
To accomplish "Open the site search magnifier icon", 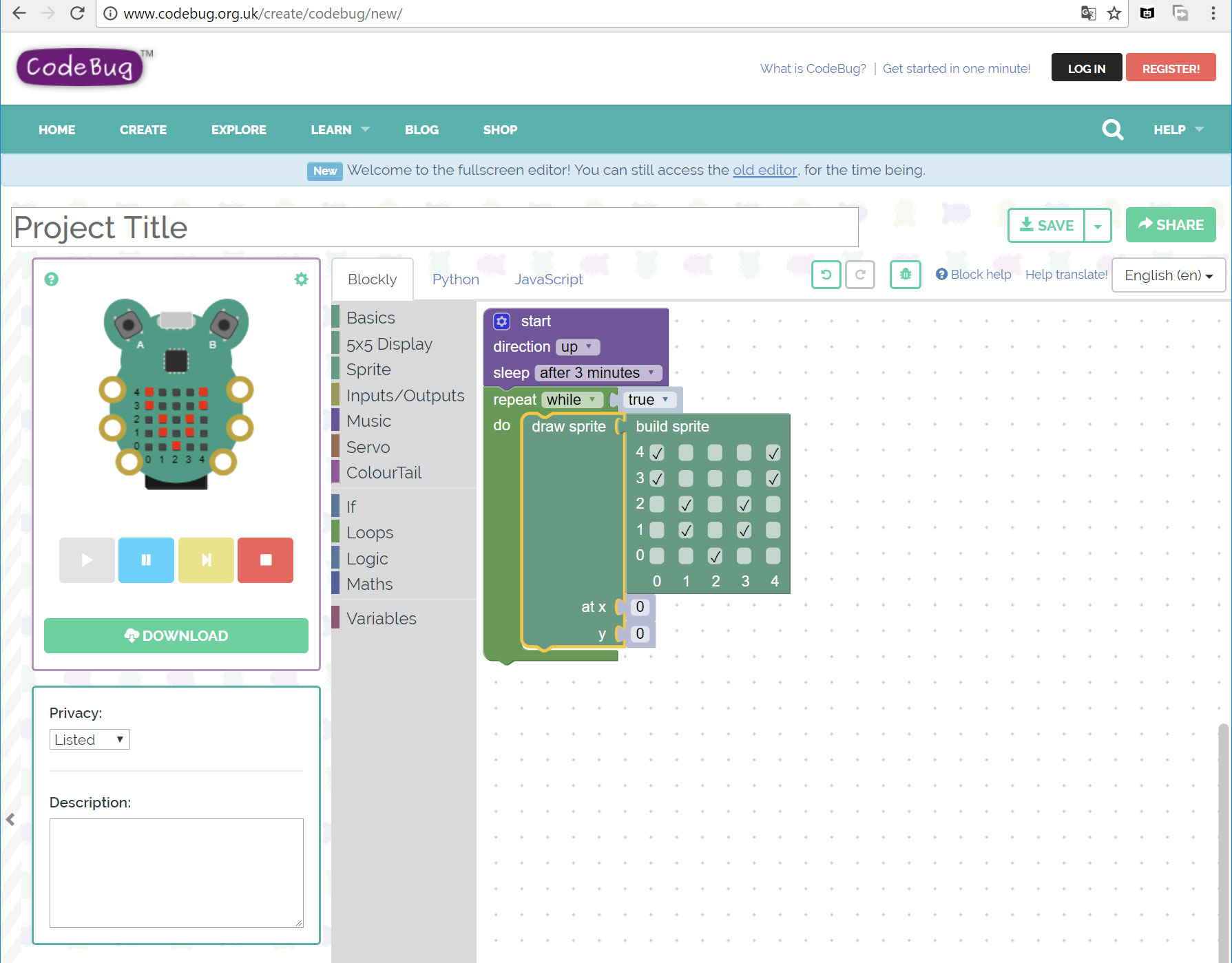I will point(1112,129).
